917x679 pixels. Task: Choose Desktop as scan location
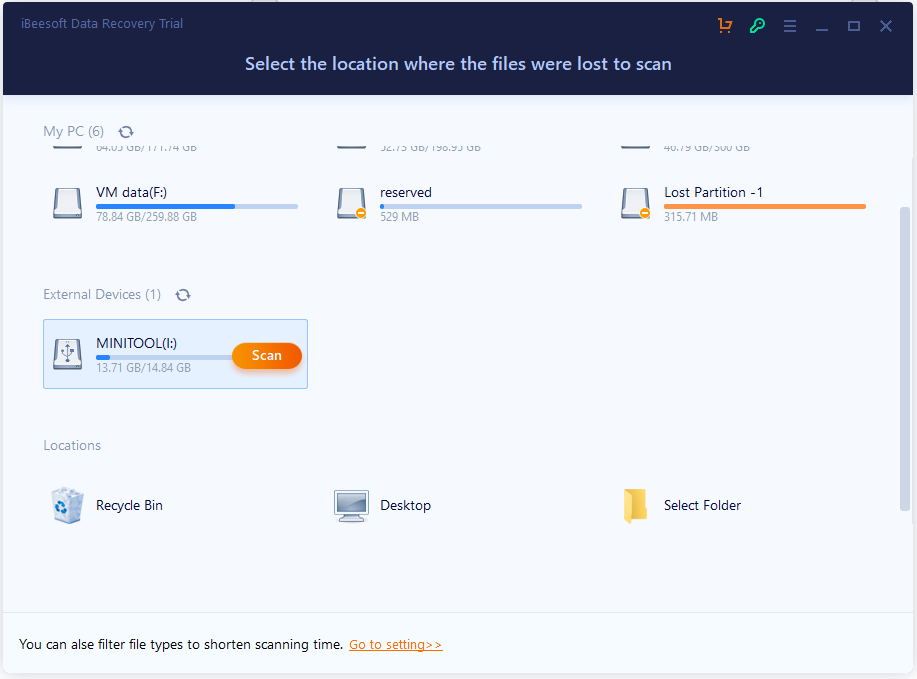click(352, 506)
